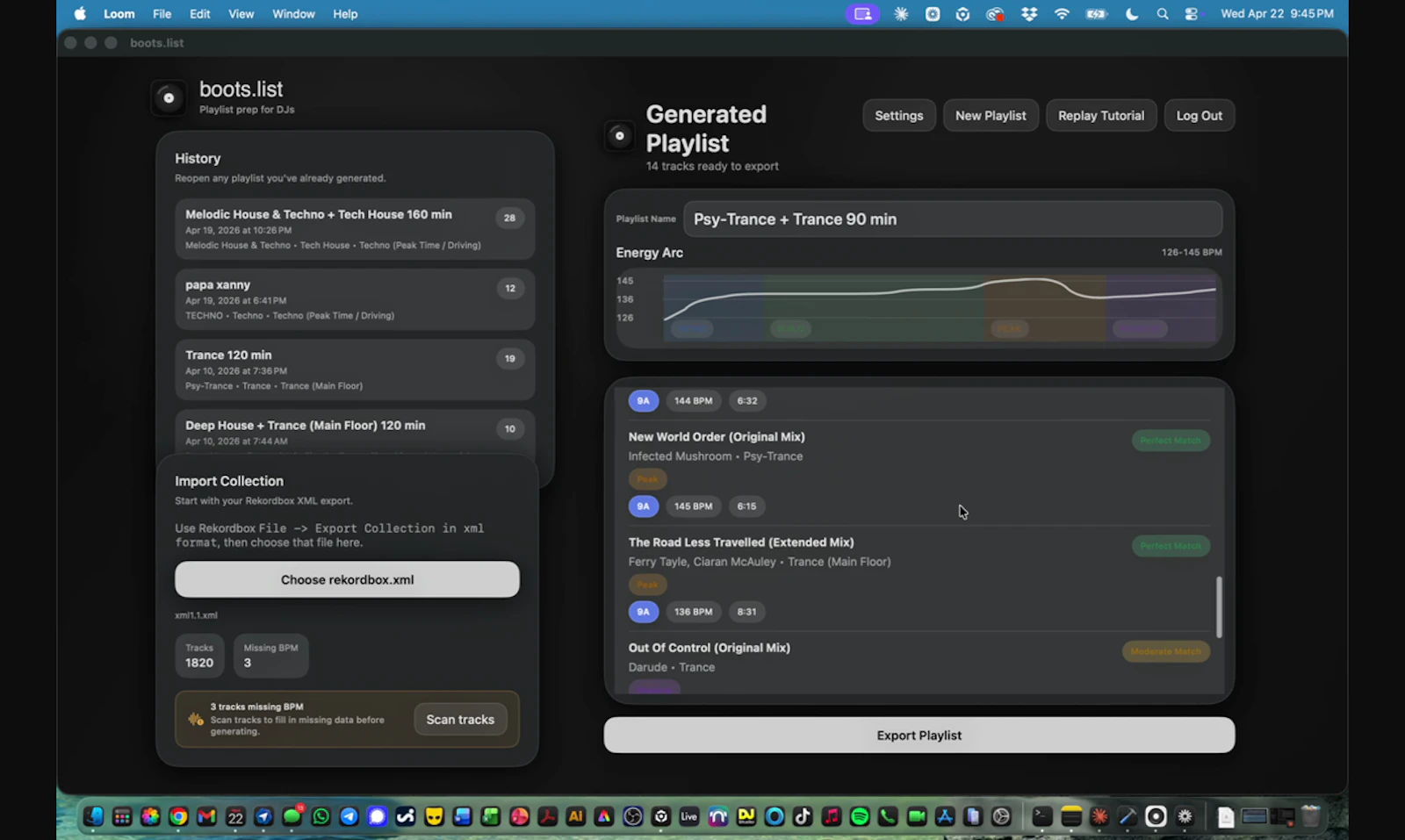
Task: Open the View menu
Action: coord(241,14)
